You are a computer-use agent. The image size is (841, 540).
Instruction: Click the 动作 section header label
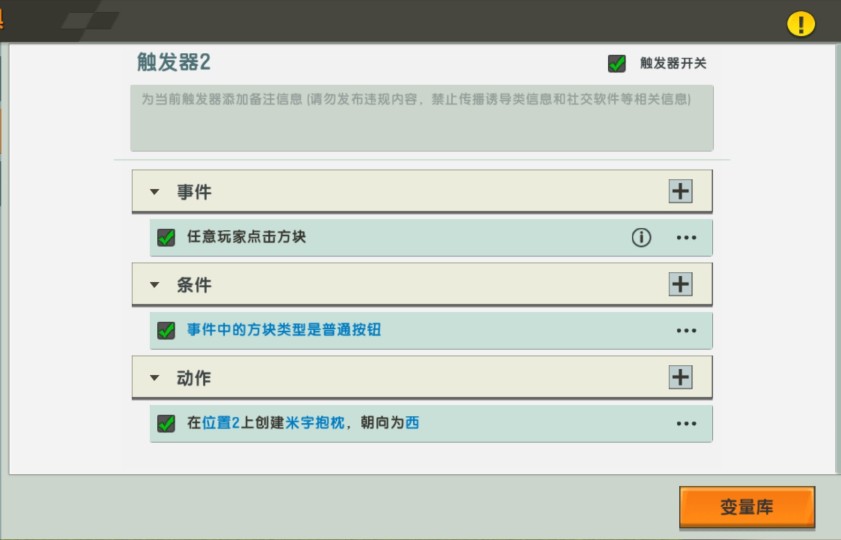coord(194,378)
